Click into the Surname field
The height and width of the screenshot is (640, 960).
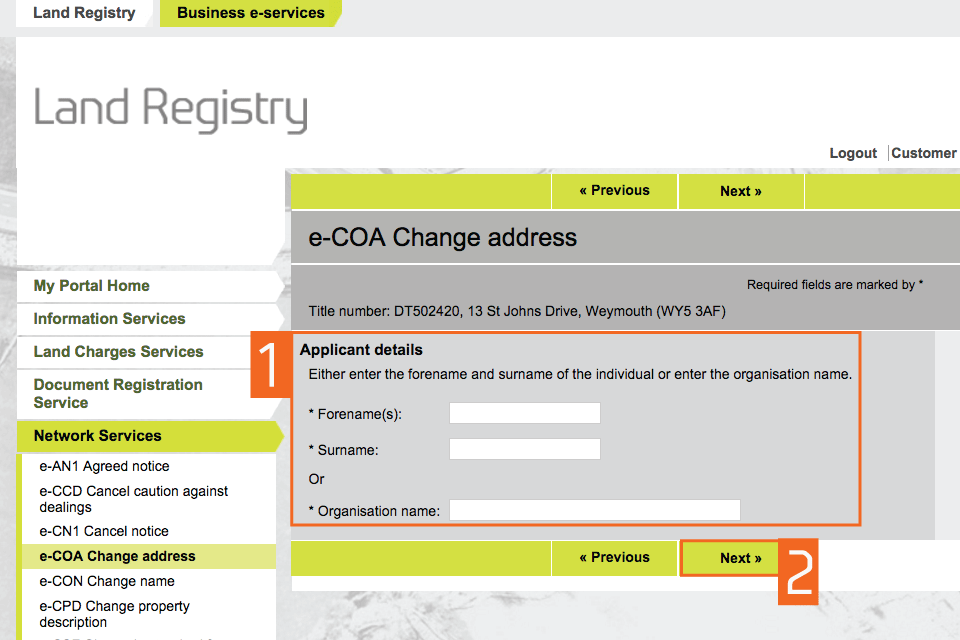(x=524, y=449)
